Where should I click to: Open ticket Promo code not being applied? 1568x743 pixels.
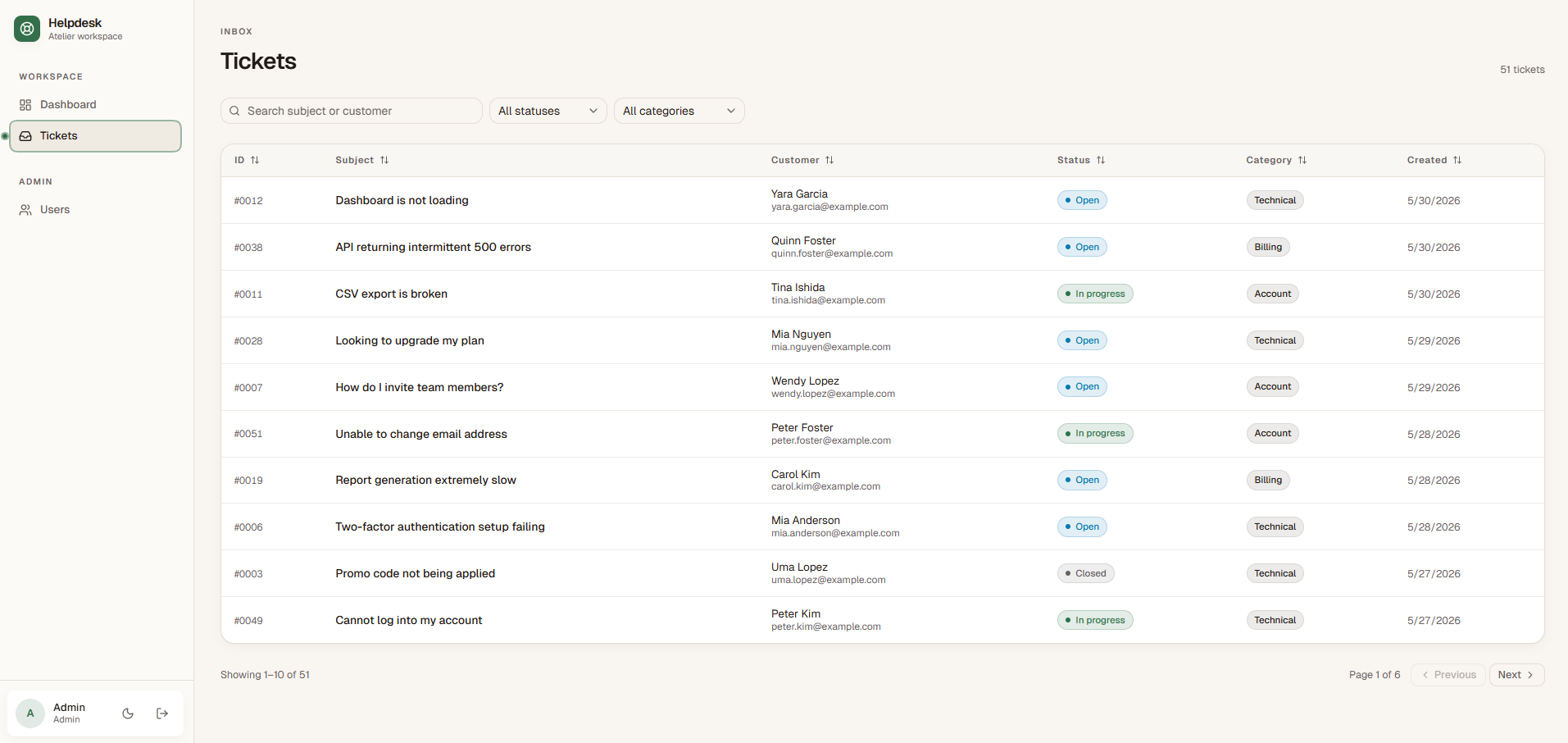(x=415, y=573)
